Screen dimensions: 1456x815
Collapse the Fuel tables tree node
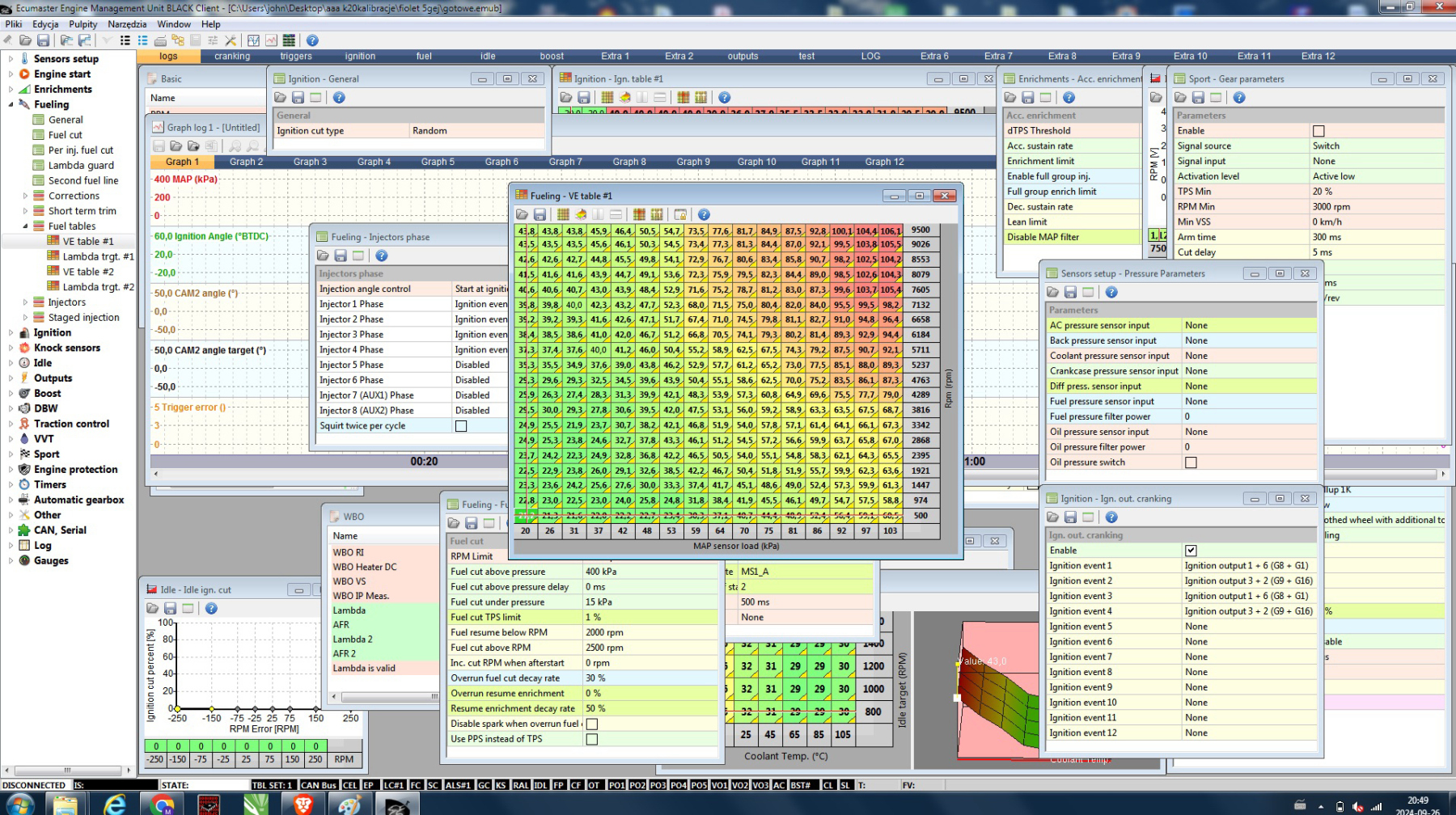tap(25, 226)
